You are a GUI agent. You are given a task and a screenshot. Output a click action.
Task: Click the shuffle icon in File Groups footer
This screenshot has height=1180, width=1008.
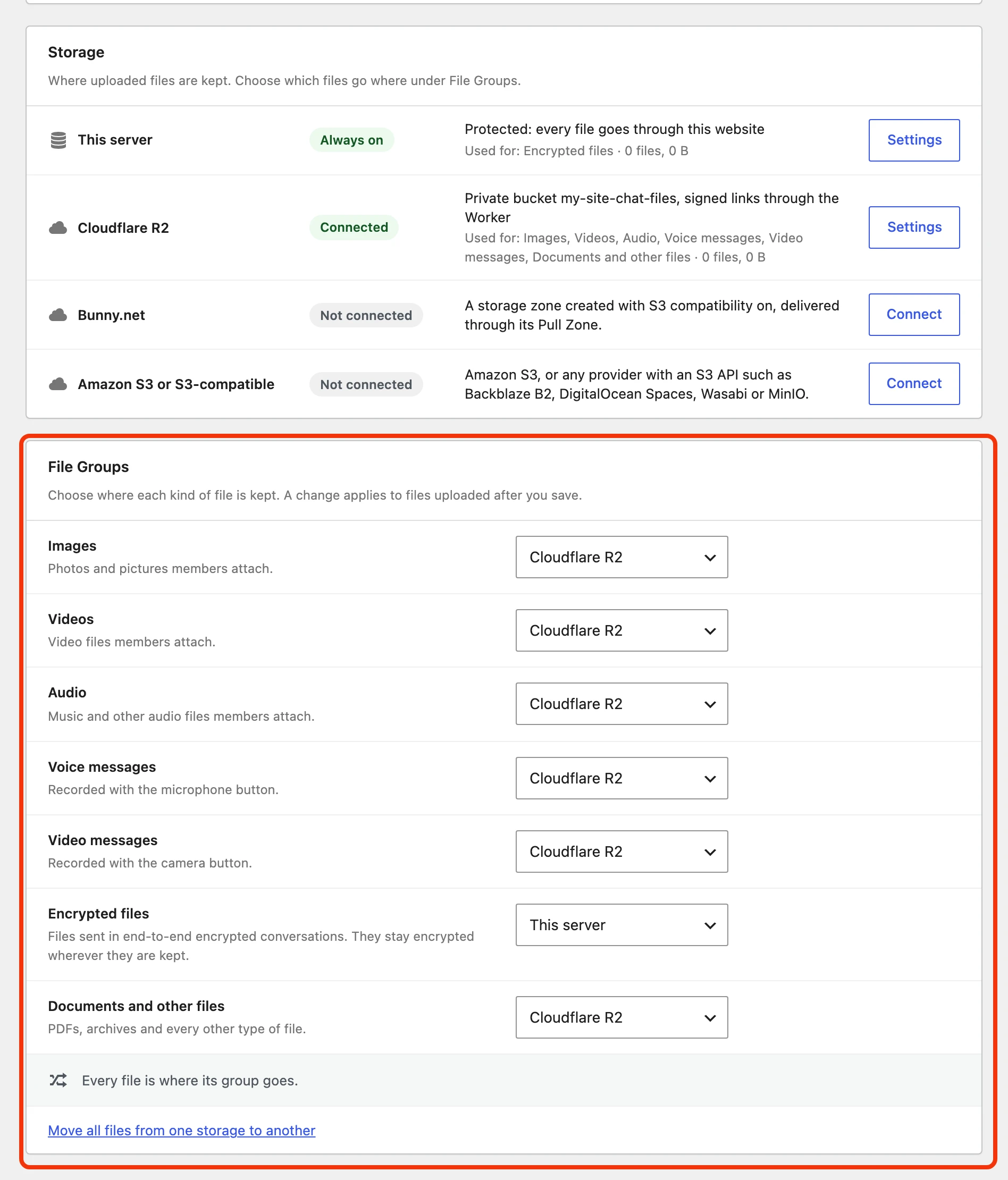(x=58, y=1080)
